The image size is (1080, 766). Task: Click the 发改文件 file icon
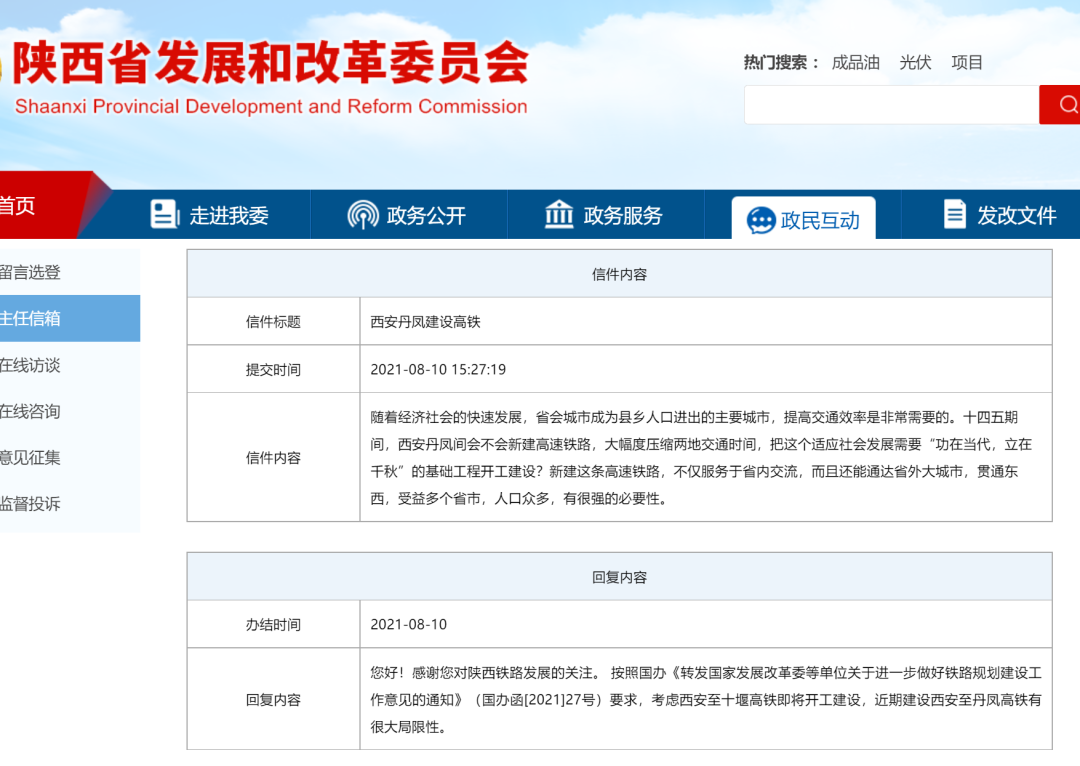[x=955, y=214]
